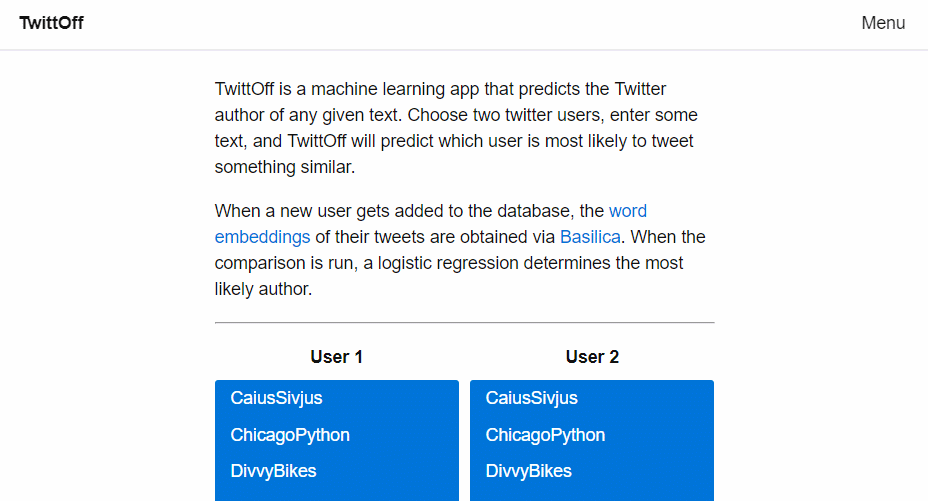This screenshot has width=928, height=501.
Task: Click the text "likely author."
Action: click(x=263, y=289)
